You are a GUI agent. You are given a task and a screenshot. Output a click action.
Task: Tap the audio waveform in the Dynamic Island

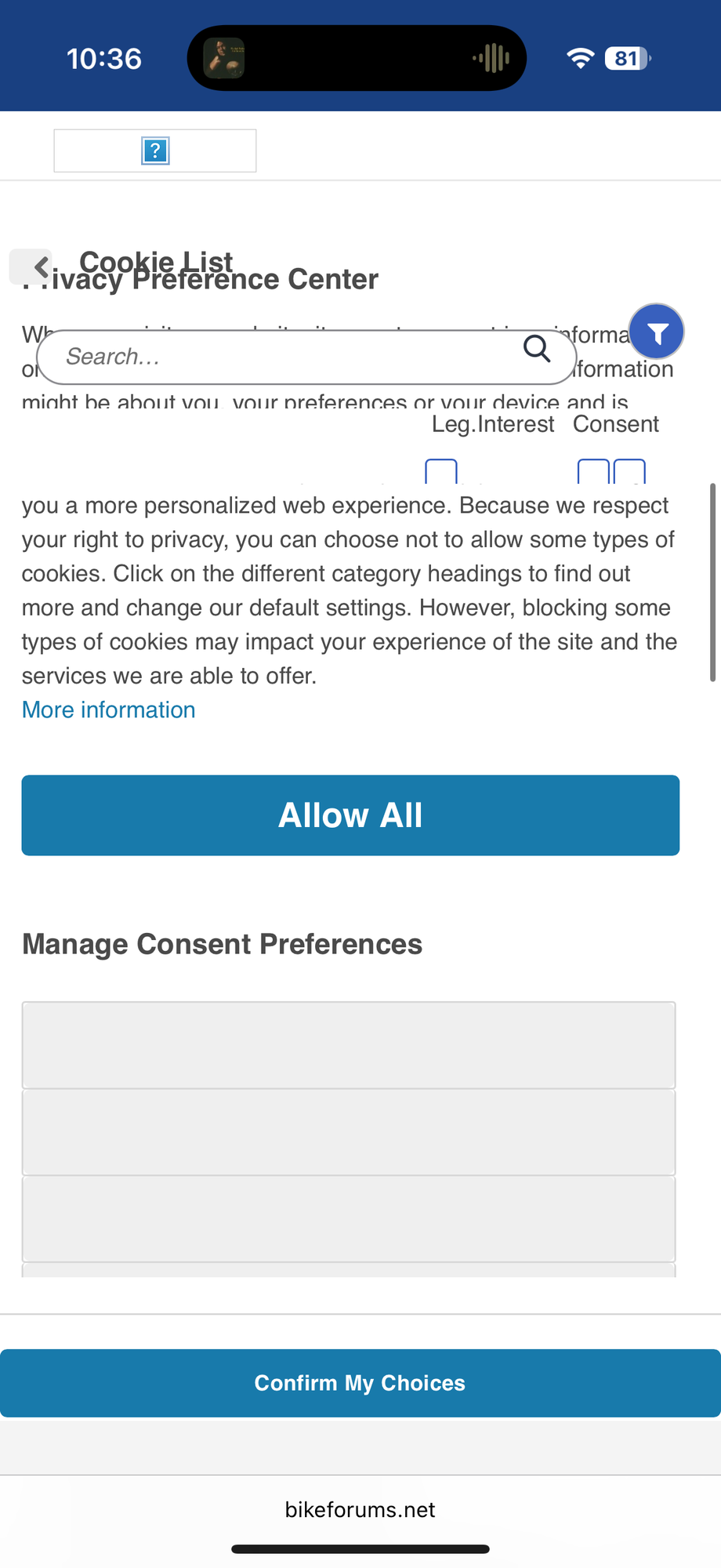tap(495, 56)
